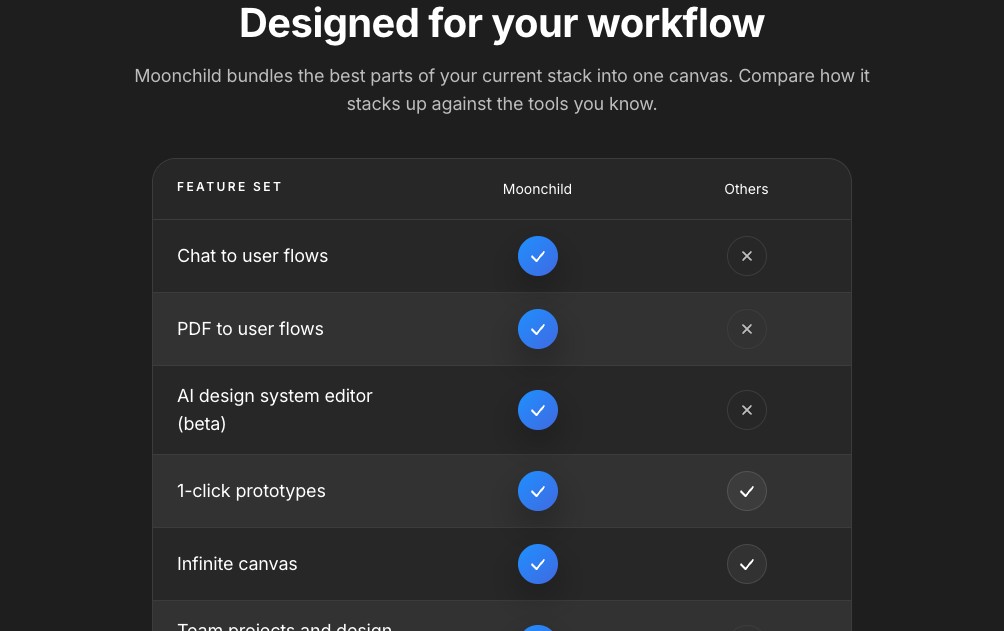
Task: Click the Infinite canvas checkmark under Moonchild
Action: pos(538,564)
